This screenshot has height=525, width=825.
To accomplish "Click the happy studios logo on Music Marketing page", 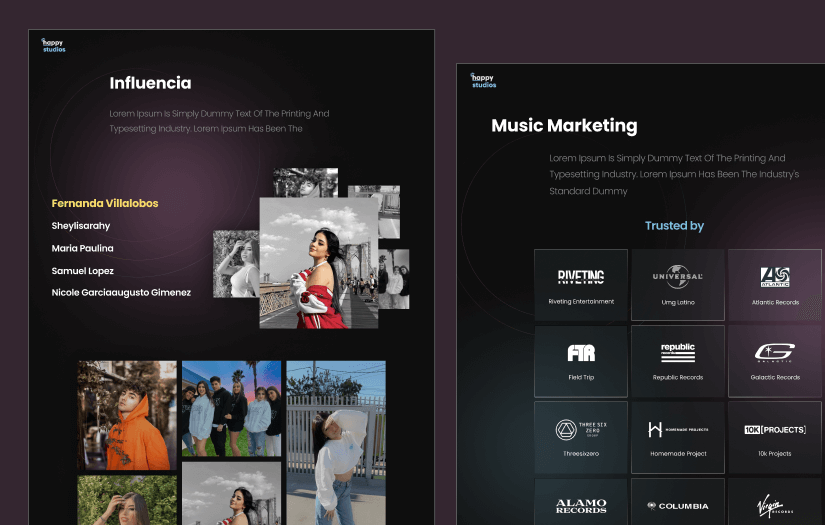I will 483,80.
